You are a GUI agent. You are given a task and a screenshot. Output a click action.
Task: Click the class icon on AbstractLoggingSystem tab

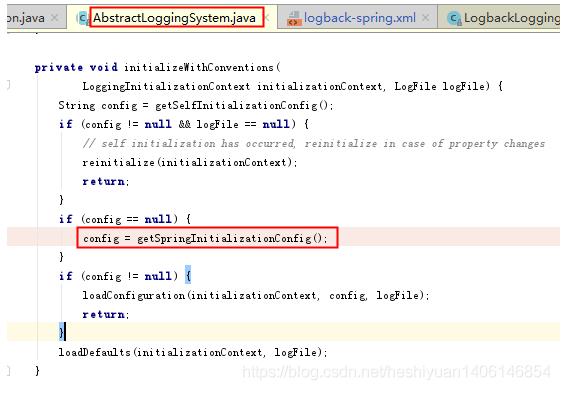click(x=83, y=18)
